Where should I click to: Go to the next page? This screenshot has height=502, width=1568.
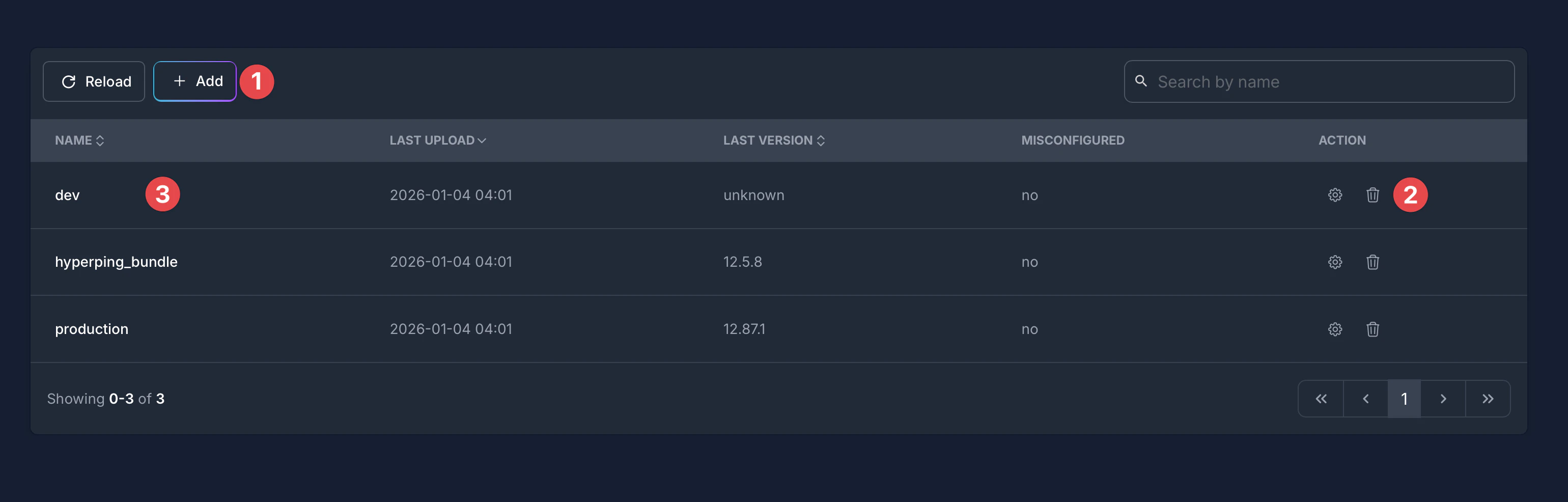coord(1443,399)
